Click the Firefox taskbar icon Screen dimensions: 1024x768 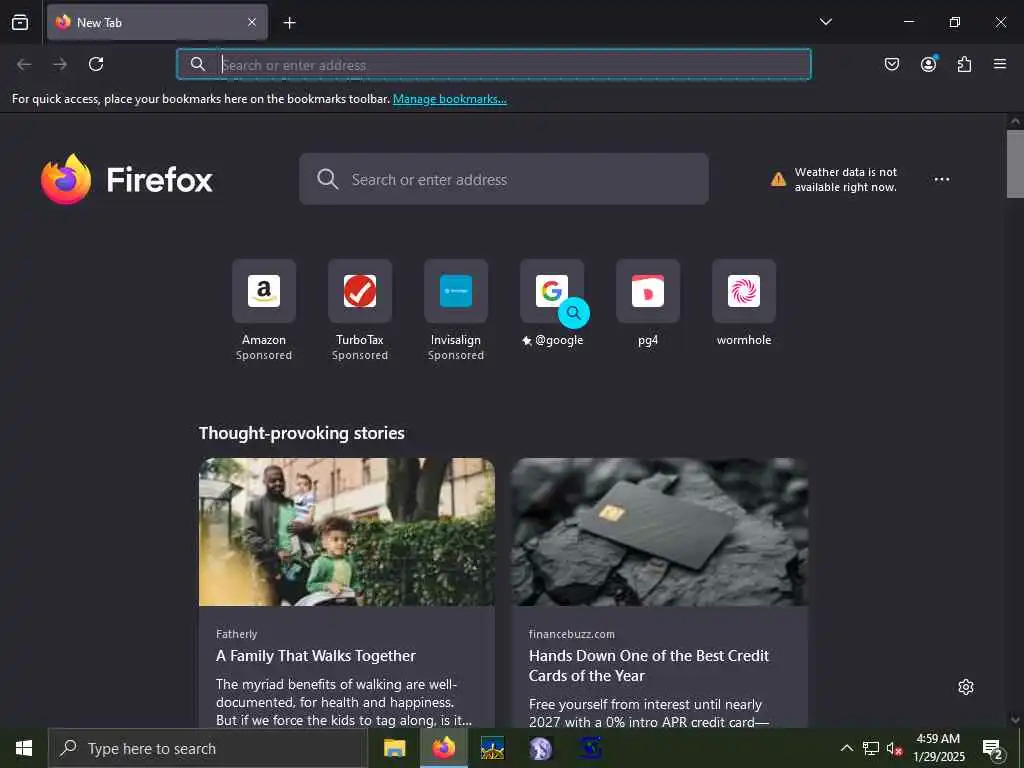click(x=443, y=748)
